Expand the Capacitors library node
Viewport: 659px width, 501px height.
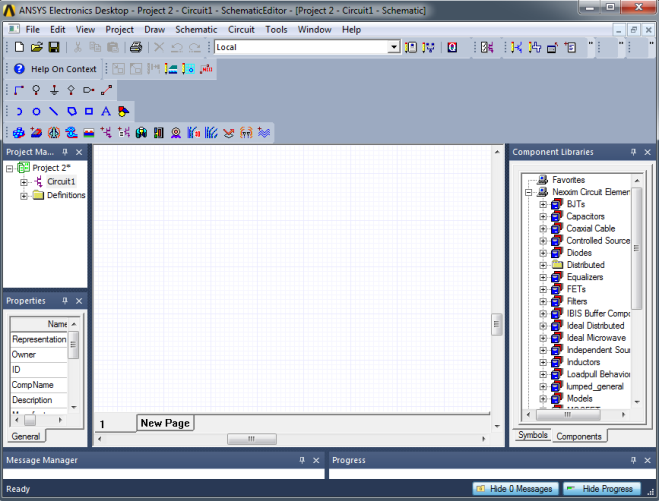[544, 216]
